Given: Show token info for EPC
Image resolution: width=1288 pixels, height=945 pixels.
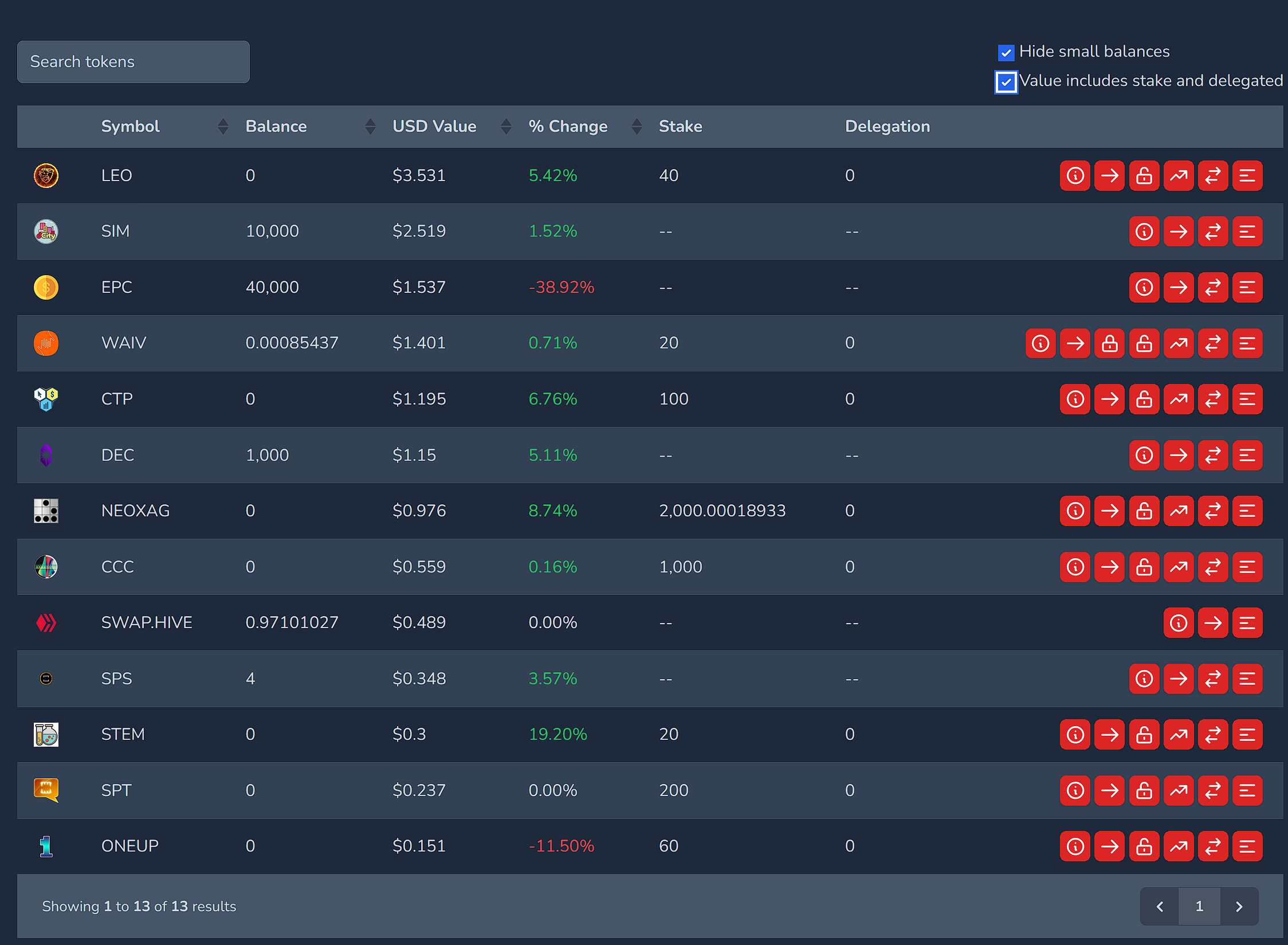Looking at the screenshot, I should click(x=1144, y=287).
